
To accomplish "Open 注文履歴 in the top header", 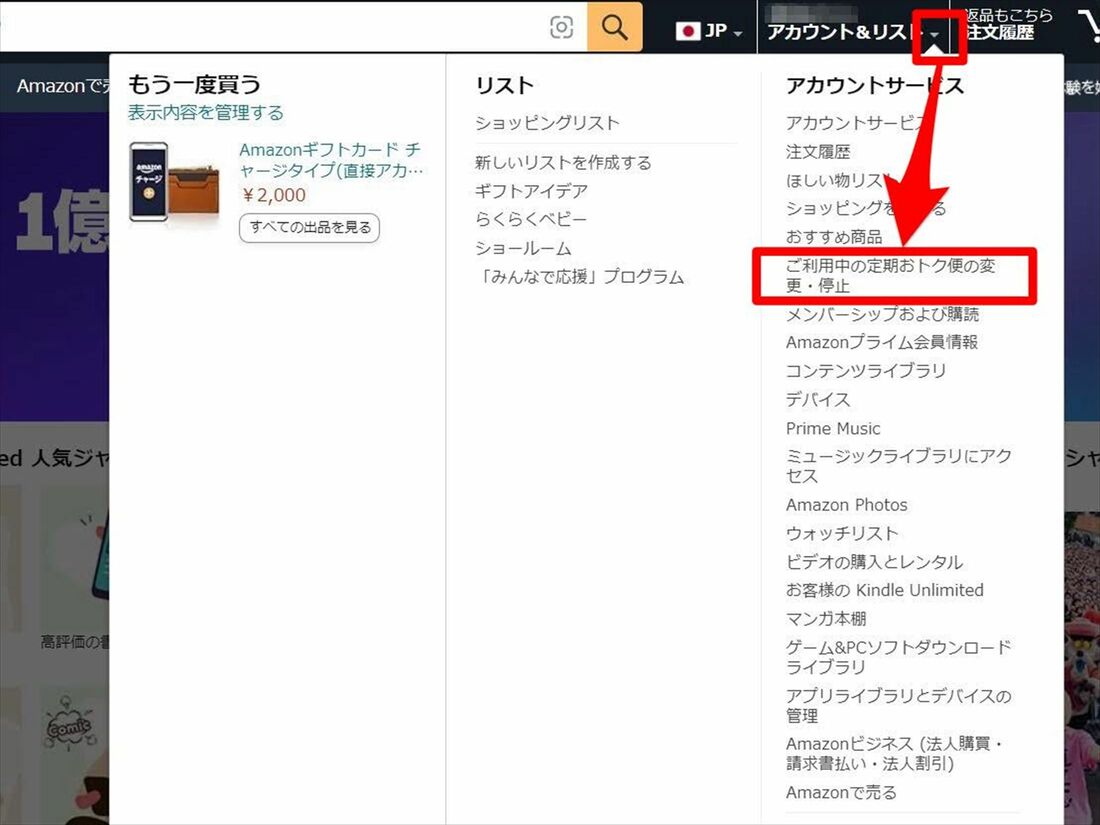I will [x=1000, y=32].
